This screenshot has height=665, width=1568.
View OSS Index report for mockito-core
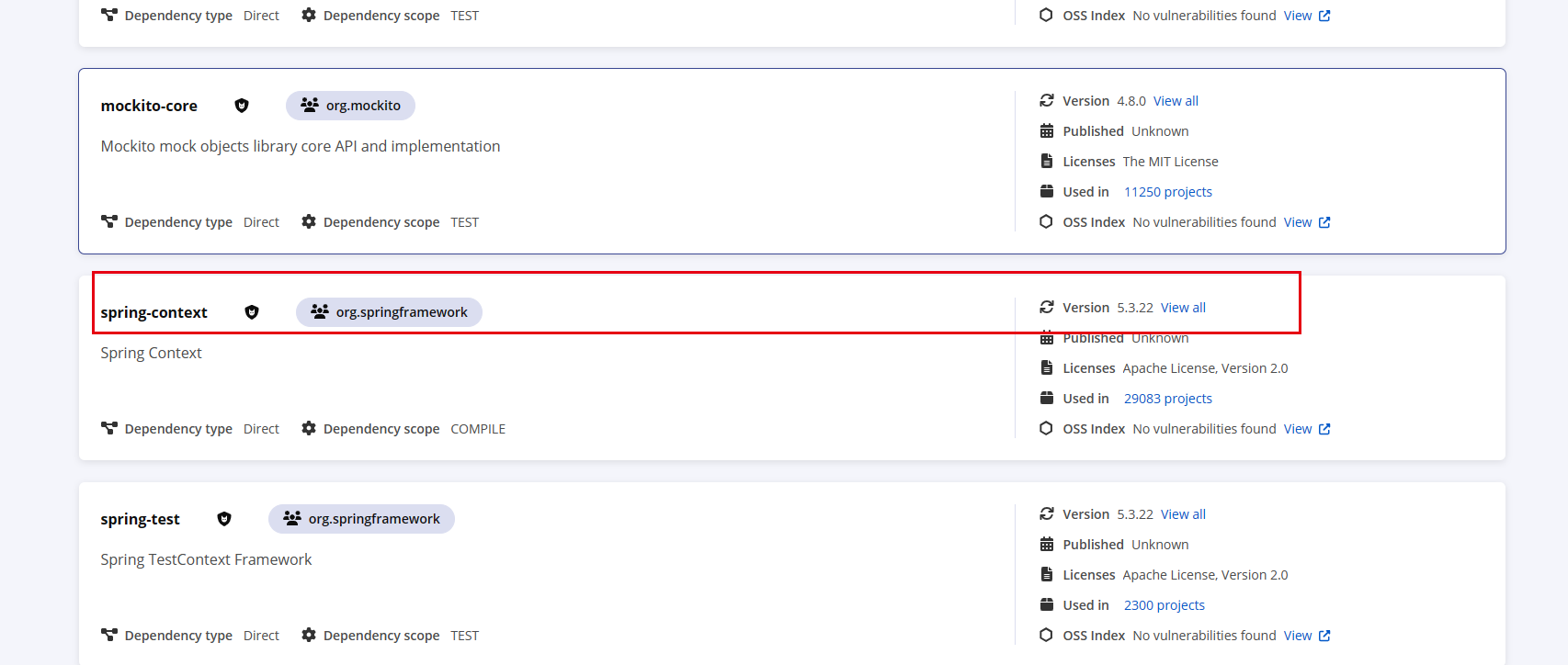(1298, 222)
